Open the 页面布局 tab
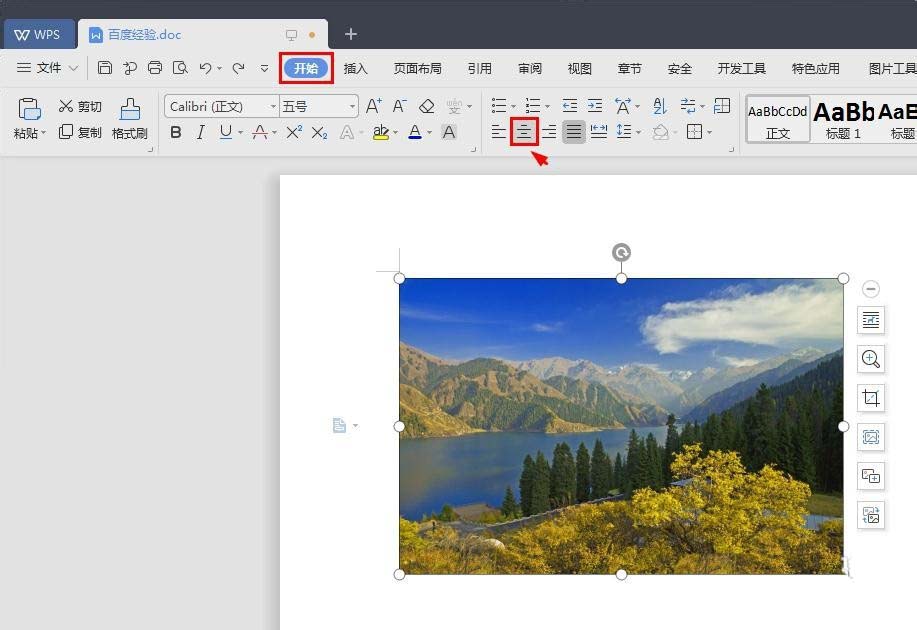The height and width of the screenshot is (630, 917). click(417, 68)
